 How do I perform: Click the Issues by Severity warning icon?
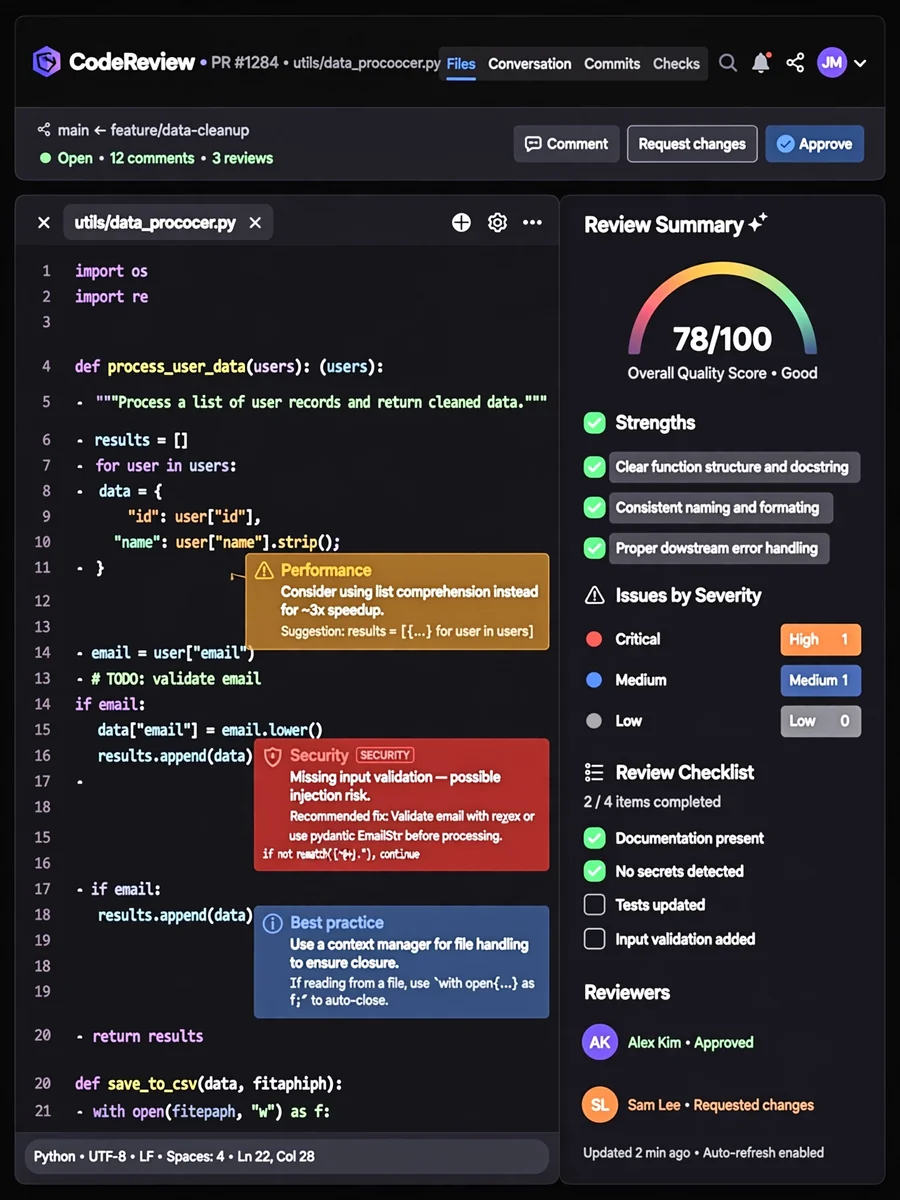[594, 596]
